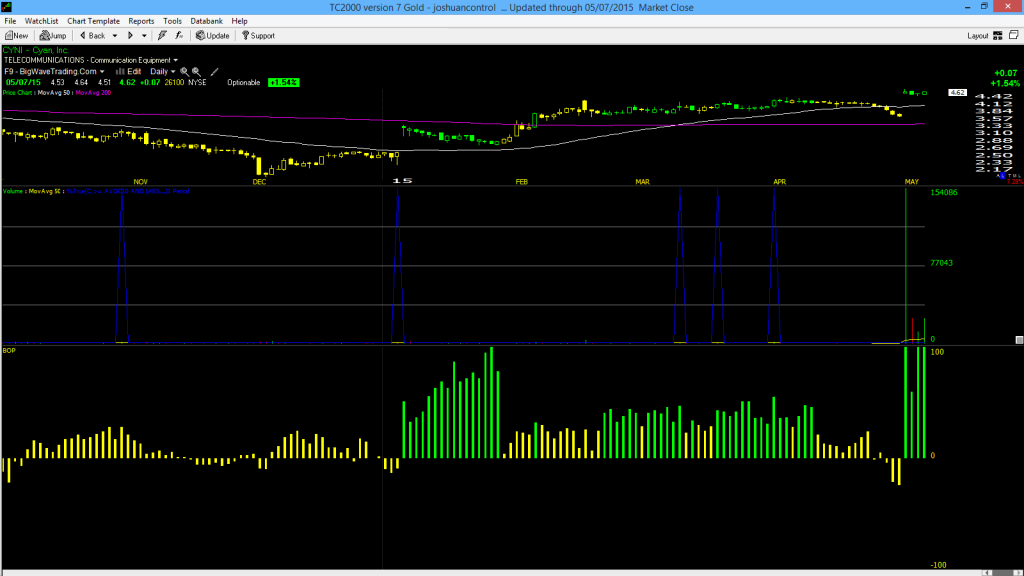Viewport: 1024px width, 576px height.
Task: Click the Layout label in the toolbar
Action: pos(978,36)
